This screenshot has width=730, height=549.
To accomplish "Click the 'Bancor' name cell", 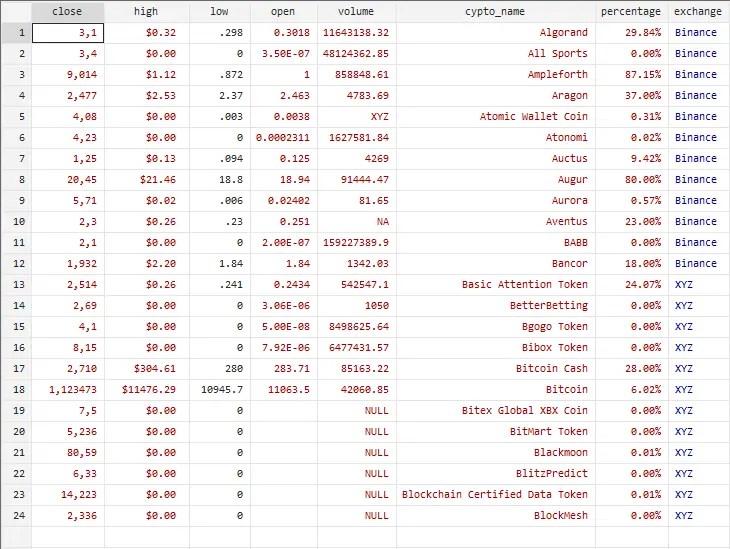I will tap(496, 264).
